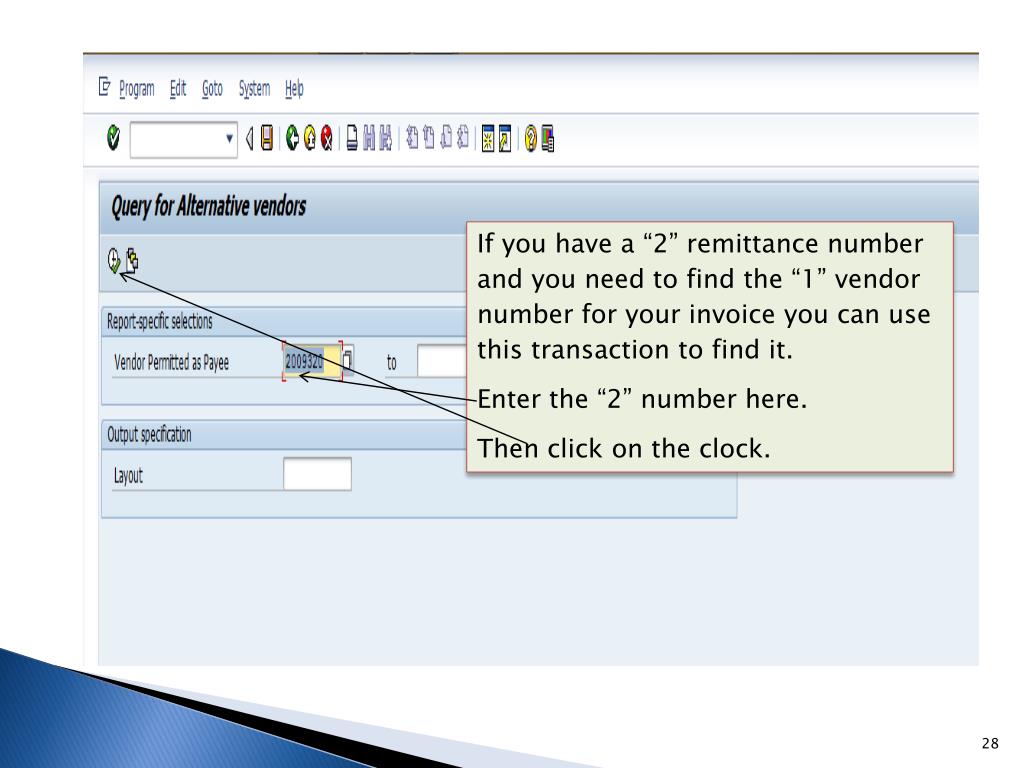Screen dimensions: 1024x768
Task: Open the Goto menu
Action: [212, 88]
